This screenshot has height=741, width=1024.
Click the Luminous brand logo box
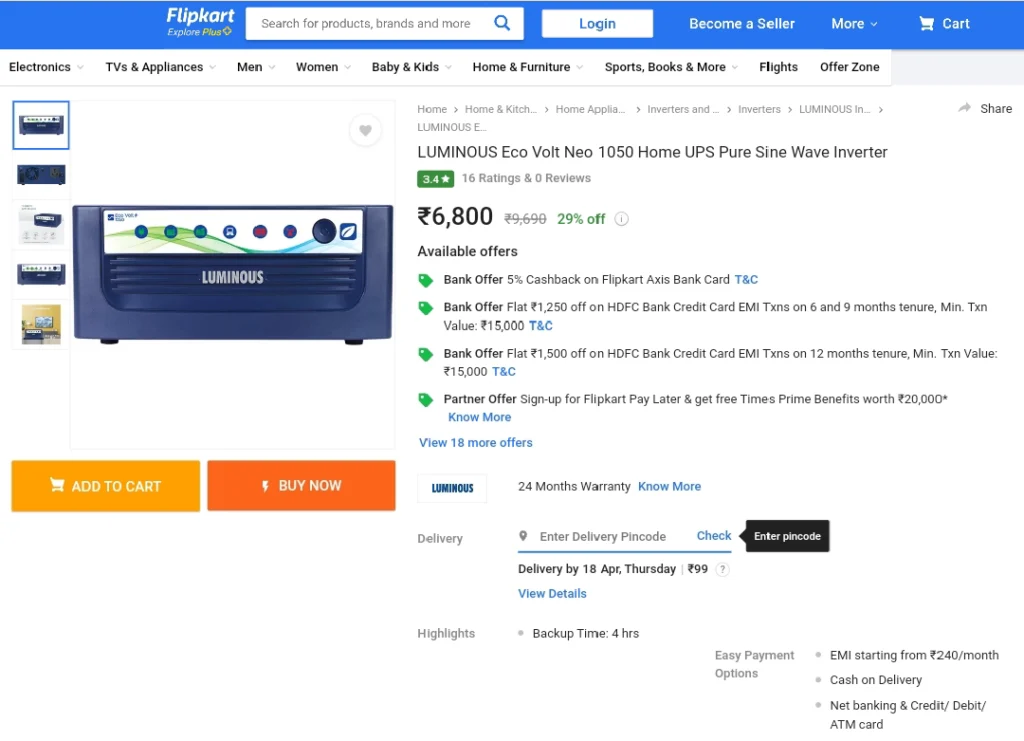tap(452, 487)
